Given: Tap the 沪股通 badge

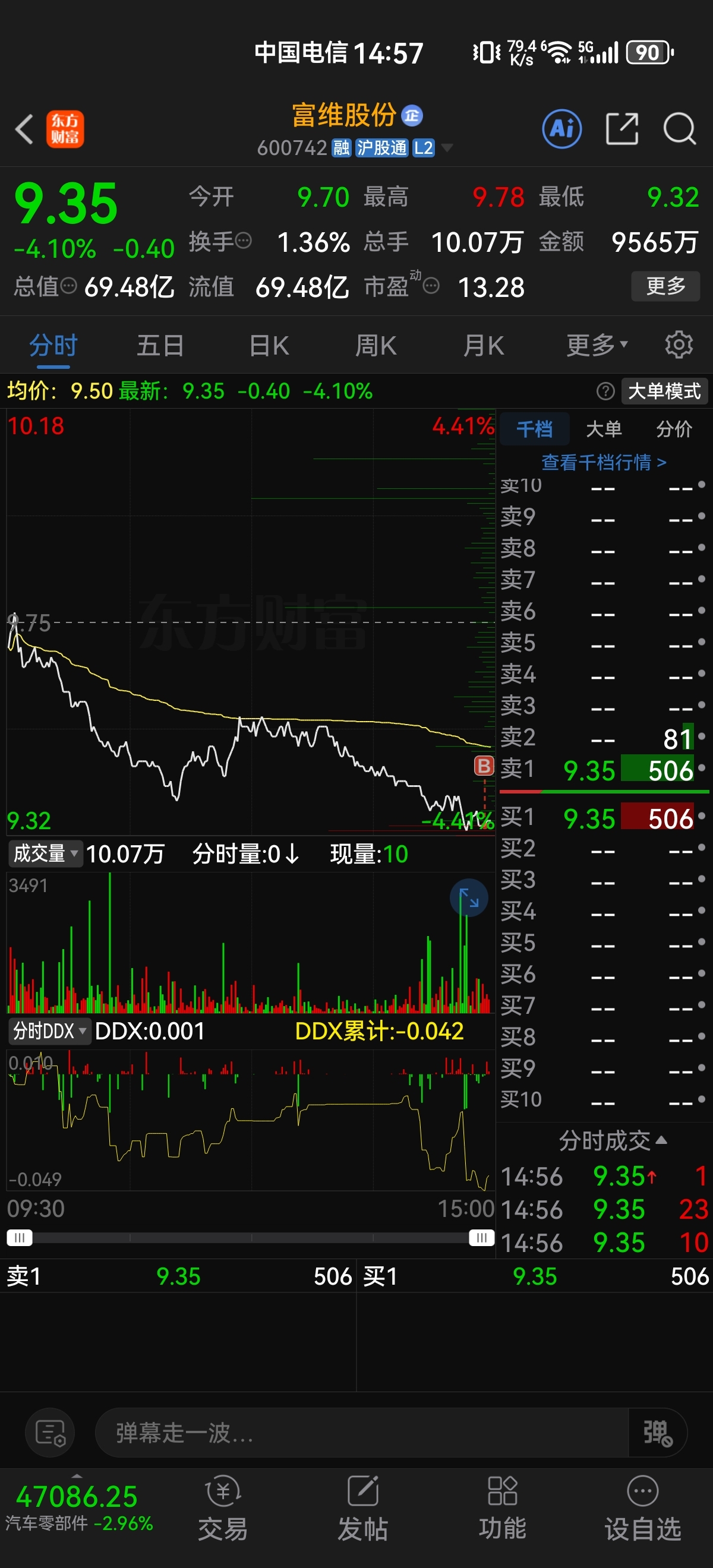Looking at the screenshot, I should [382, 147].
